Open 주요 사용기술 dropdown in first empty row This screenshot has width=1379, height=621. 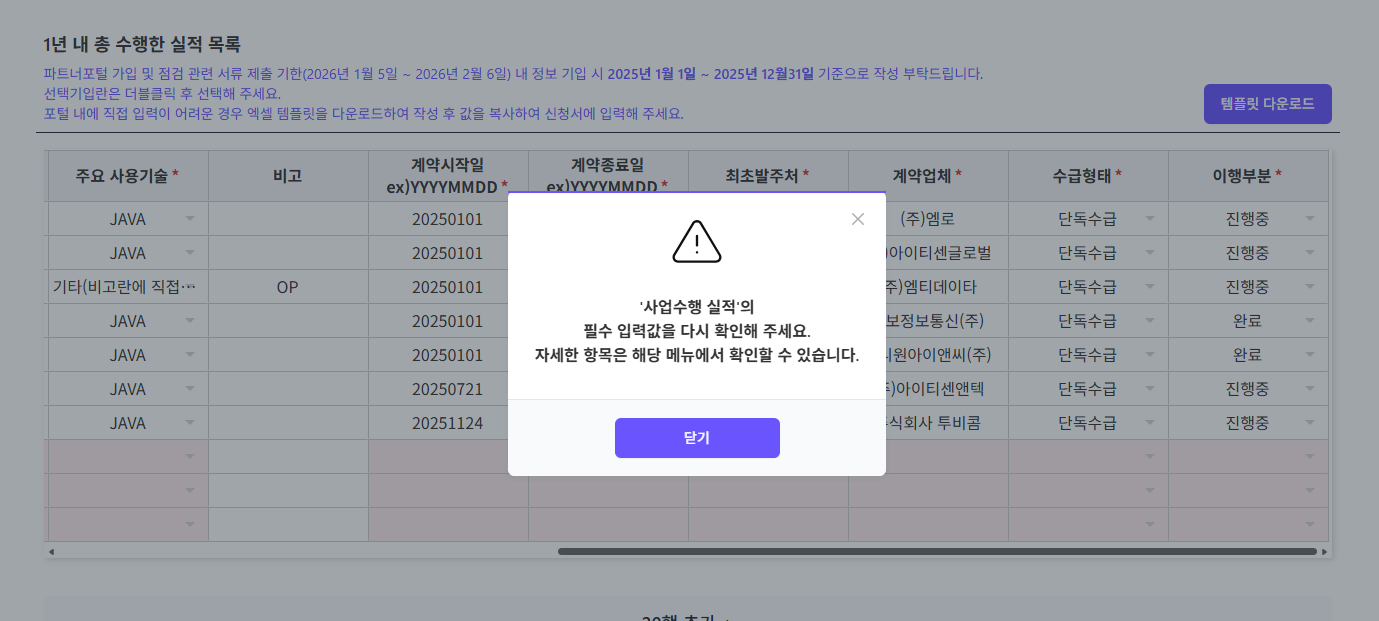pyautogui.click(x=190, y=457)
